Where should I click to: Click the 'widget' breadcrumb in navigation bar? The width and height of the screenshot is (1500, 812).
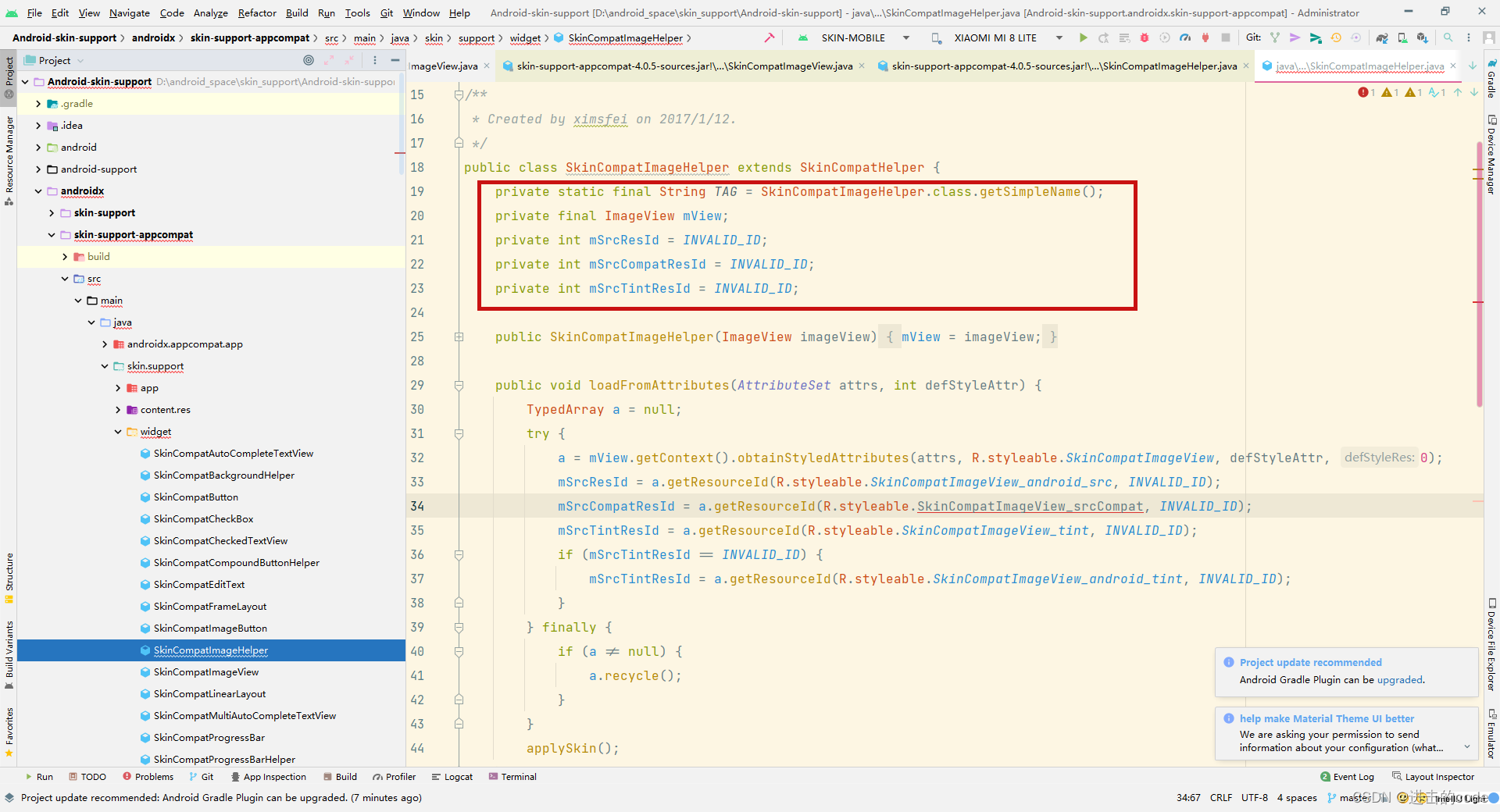point(525,38)
